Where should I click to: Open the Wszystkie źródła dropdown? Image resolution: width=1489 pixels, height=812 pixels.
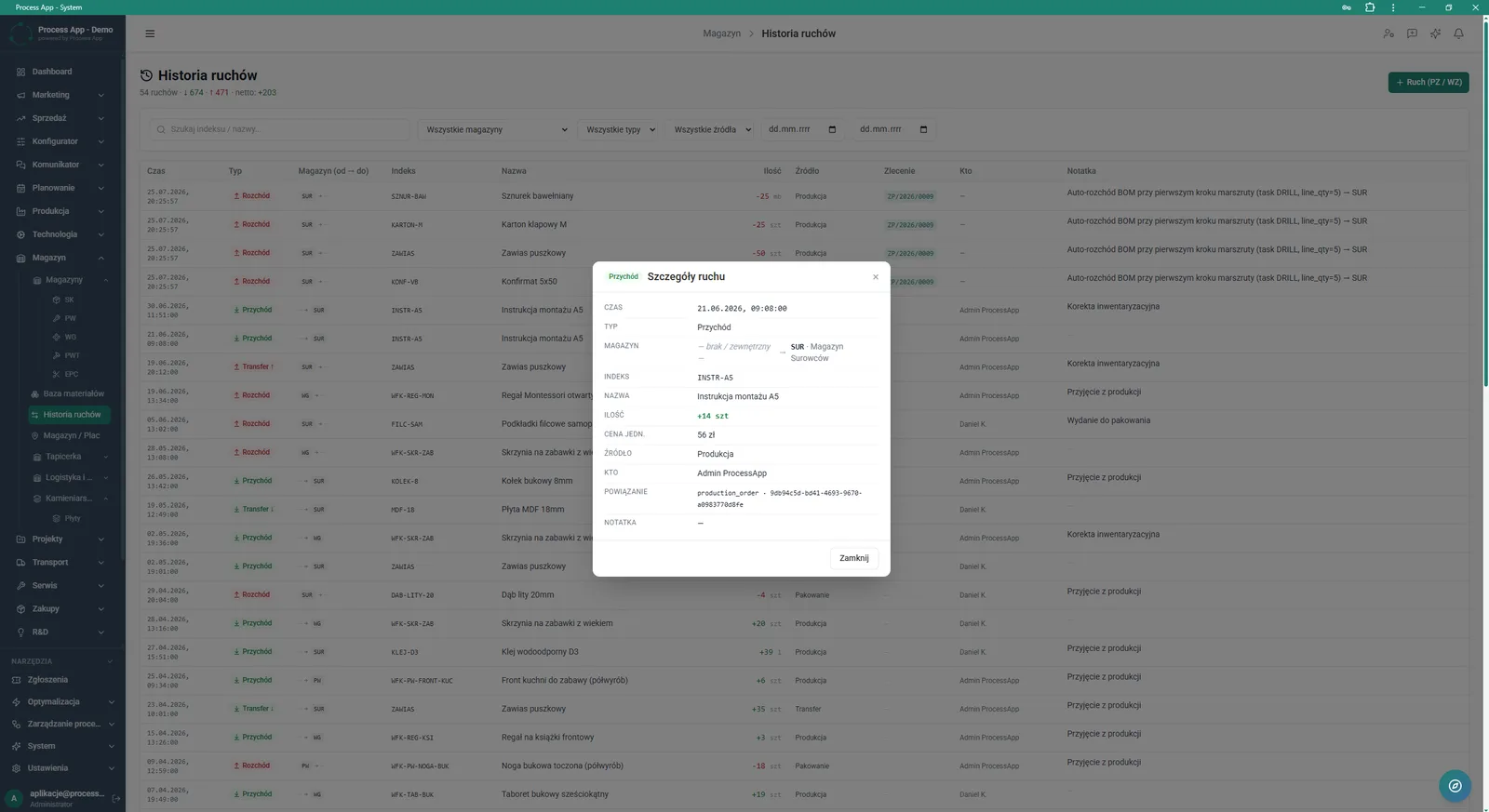[x=712, y=129]
